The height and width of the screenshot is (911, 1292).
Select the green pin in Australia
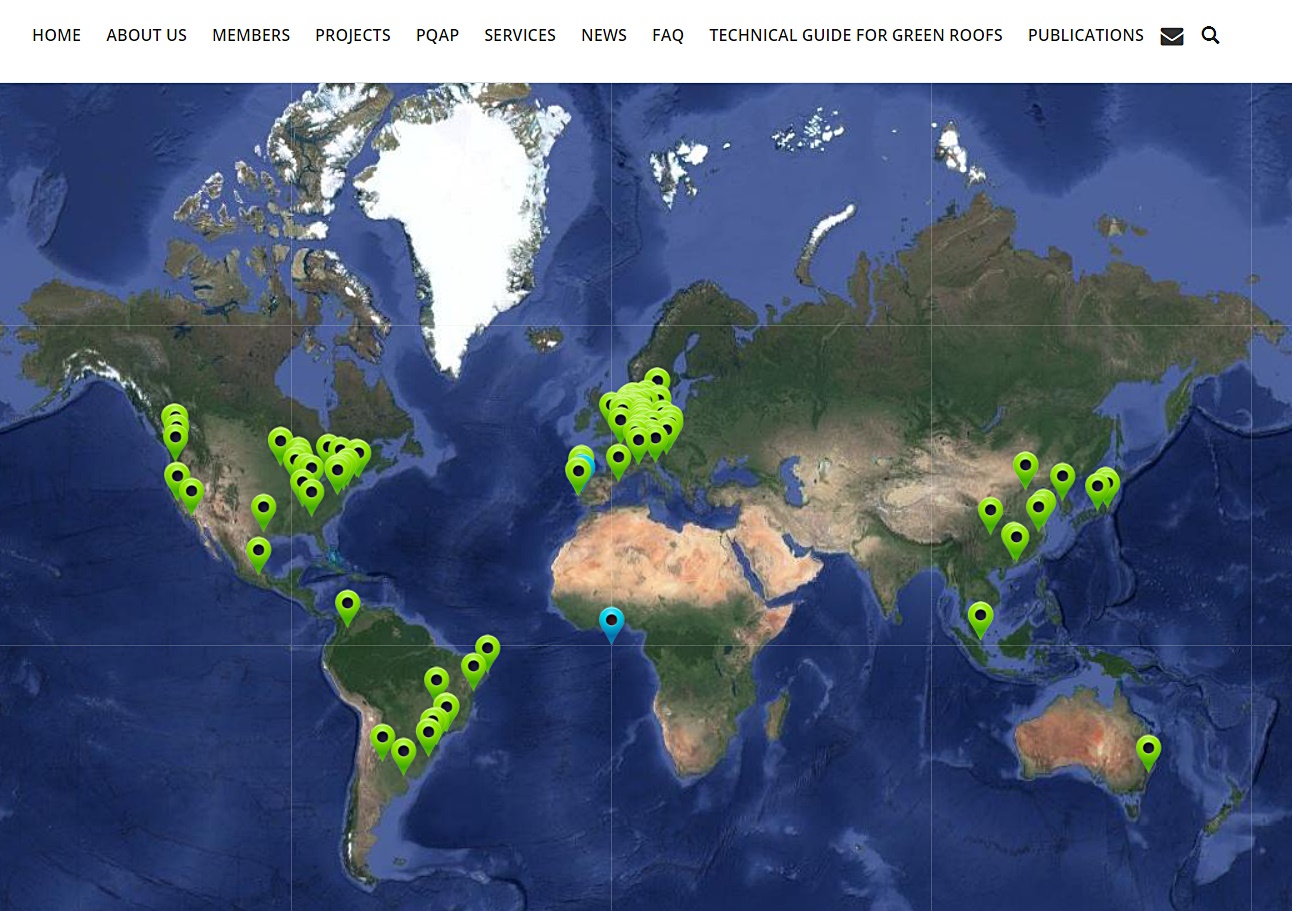(1148, 749)
